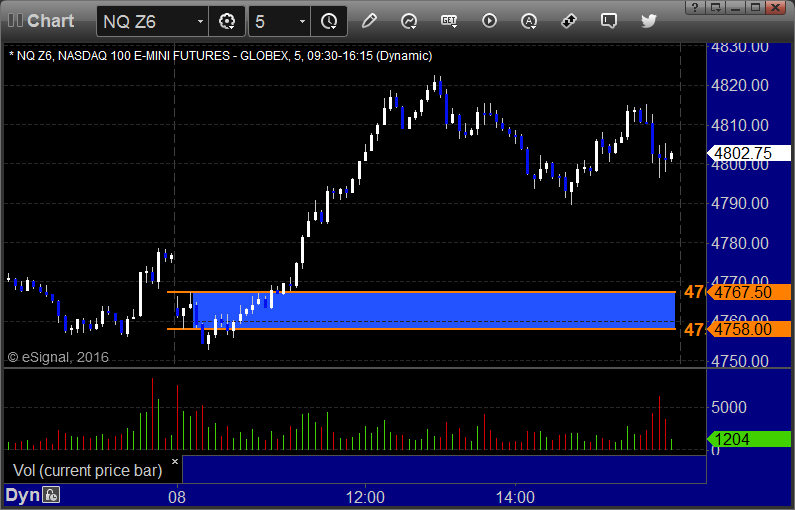Click the Chart window grip handle
This screenshot has height=510, width=795.
15,21
